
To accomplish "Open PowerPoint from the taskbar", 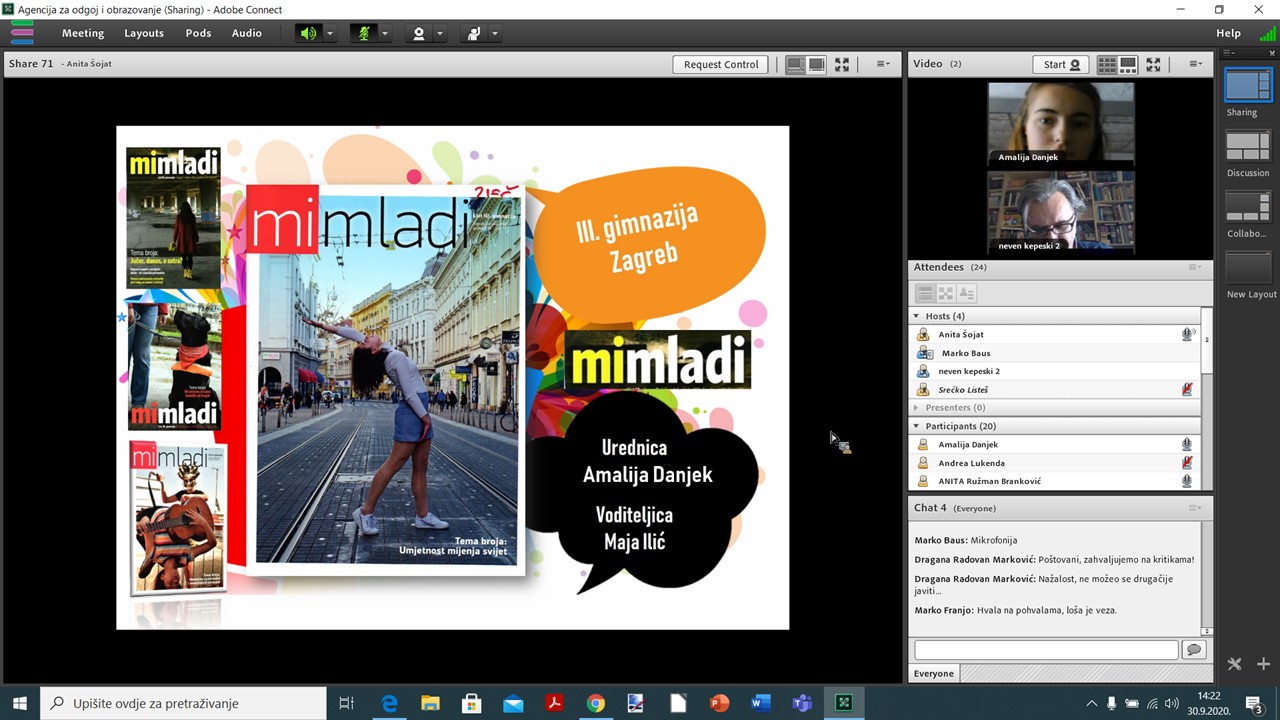I will (x=719, y=703).
